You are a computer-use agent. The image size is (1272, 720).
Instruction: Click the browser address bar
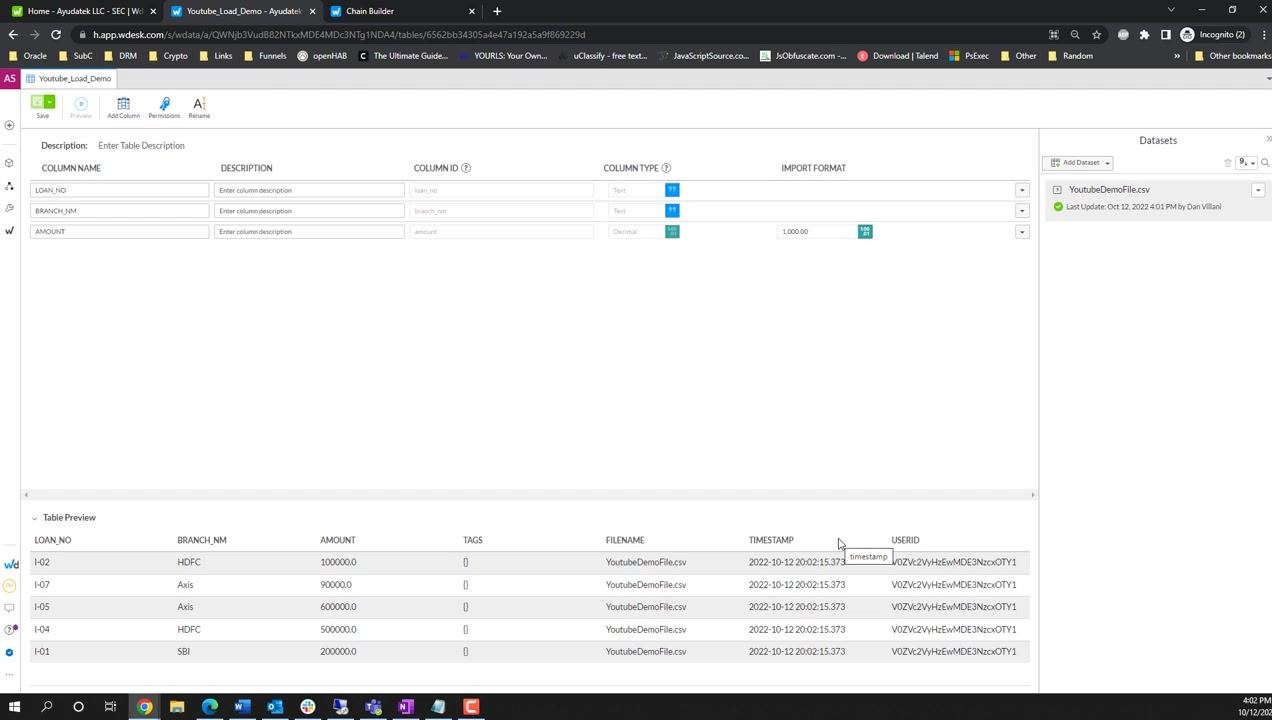(560, 34)
